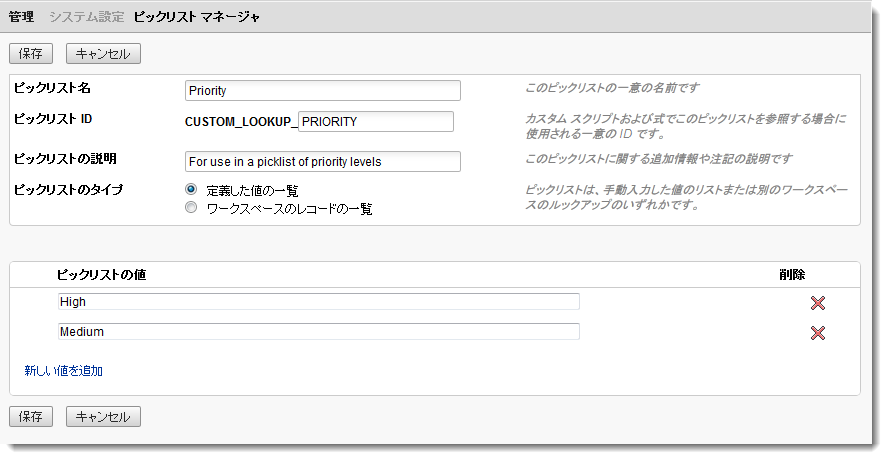The image size is (887, 459).
Task: Edit the ピックリストの説明 description field
Action: pos(322,161)
